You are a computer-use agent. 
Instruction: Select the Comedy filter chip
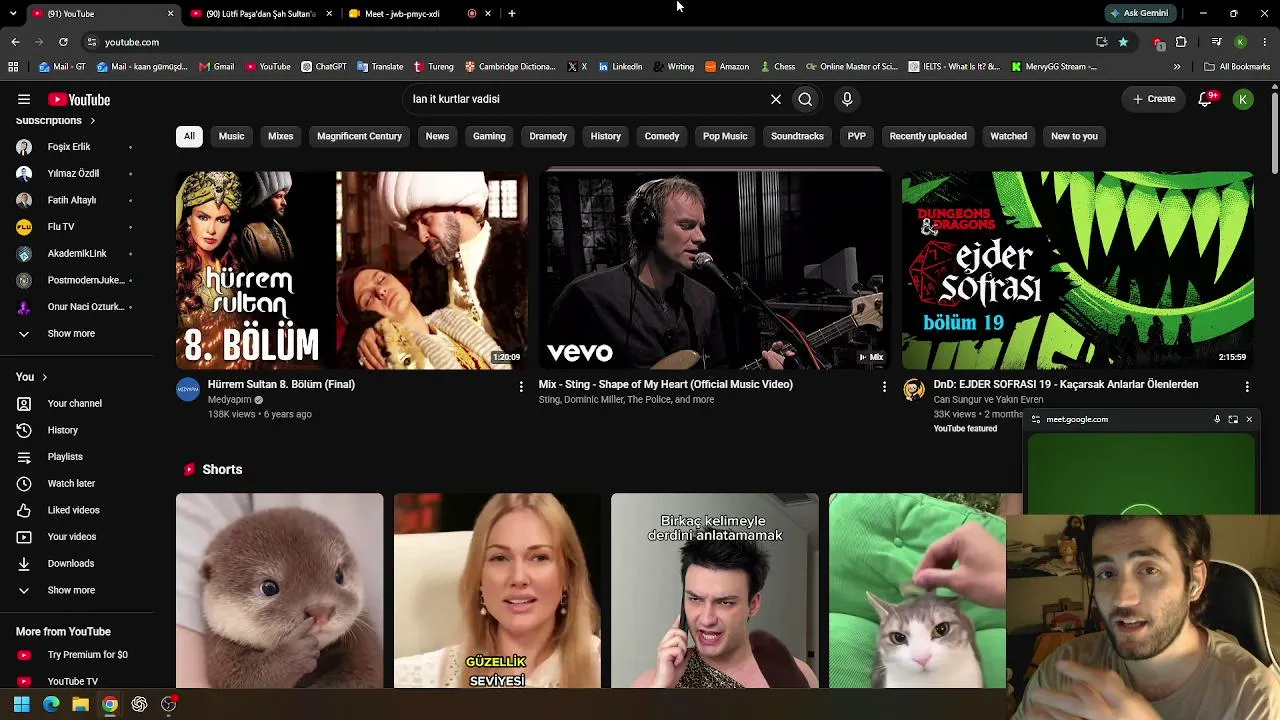point(662,136)
